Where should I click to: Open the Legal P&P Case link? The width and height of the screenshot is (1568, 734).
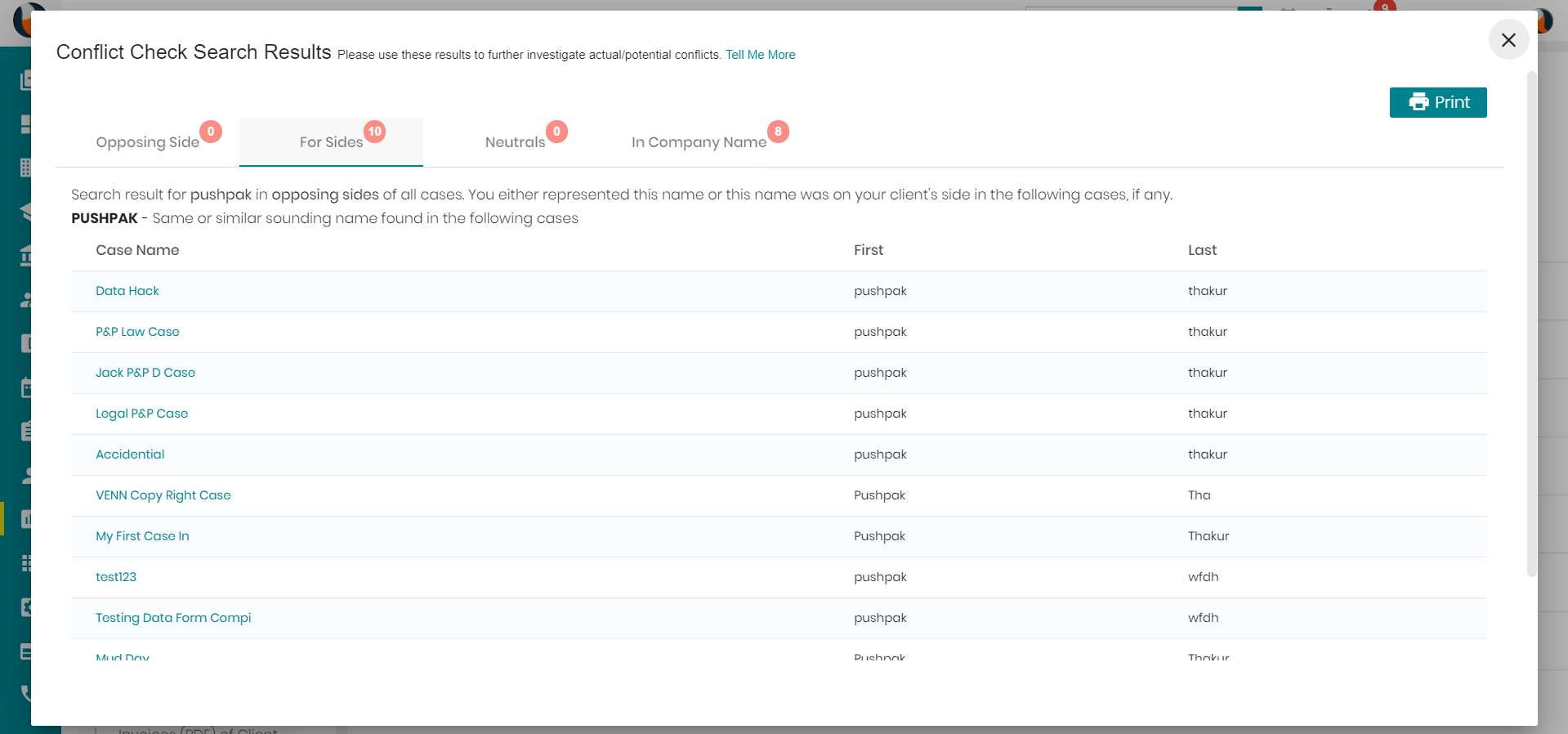click(x=142, y=414)
